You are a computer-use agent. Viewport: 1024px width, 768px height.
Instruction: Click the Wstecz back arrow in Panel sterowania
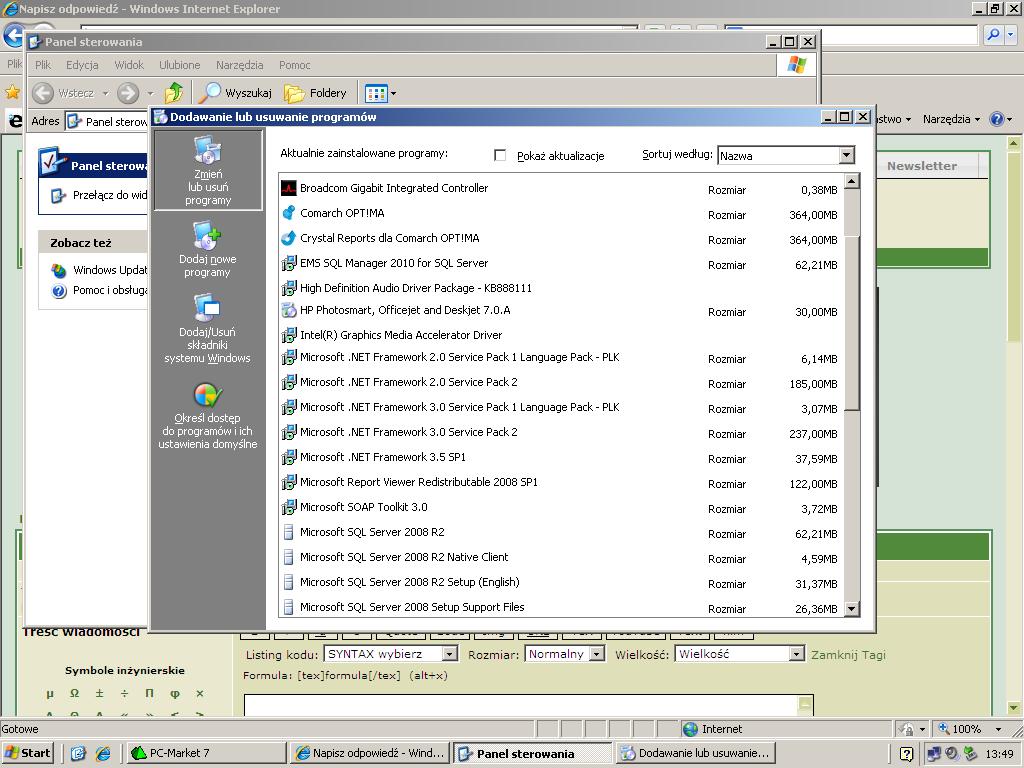pyautogui.click(x=43, y=93)
